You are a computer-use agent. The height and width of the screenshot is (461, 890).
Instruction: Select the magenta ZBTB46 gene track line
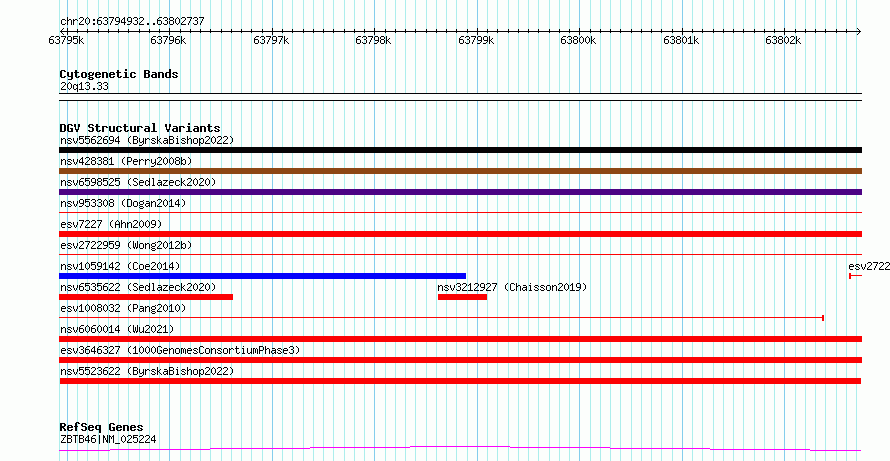click(x=460, y=449)
